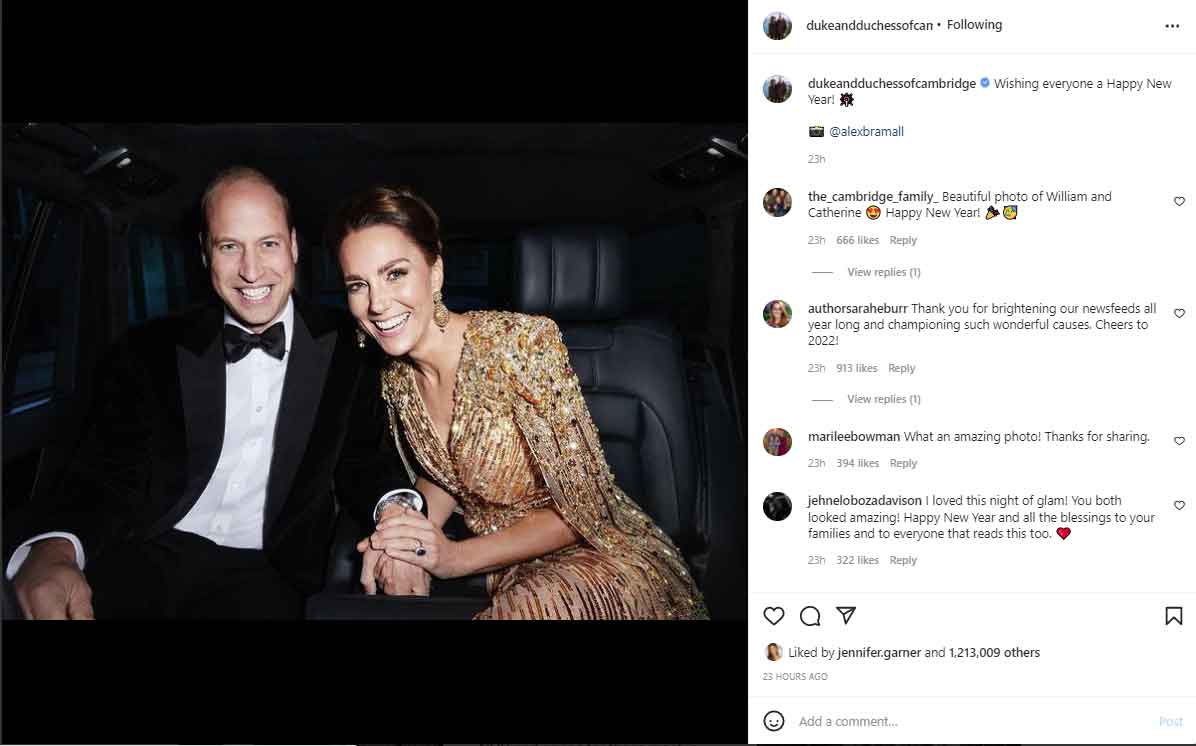Like authorsaraheburr's comment heart

tap(1179, 314)
